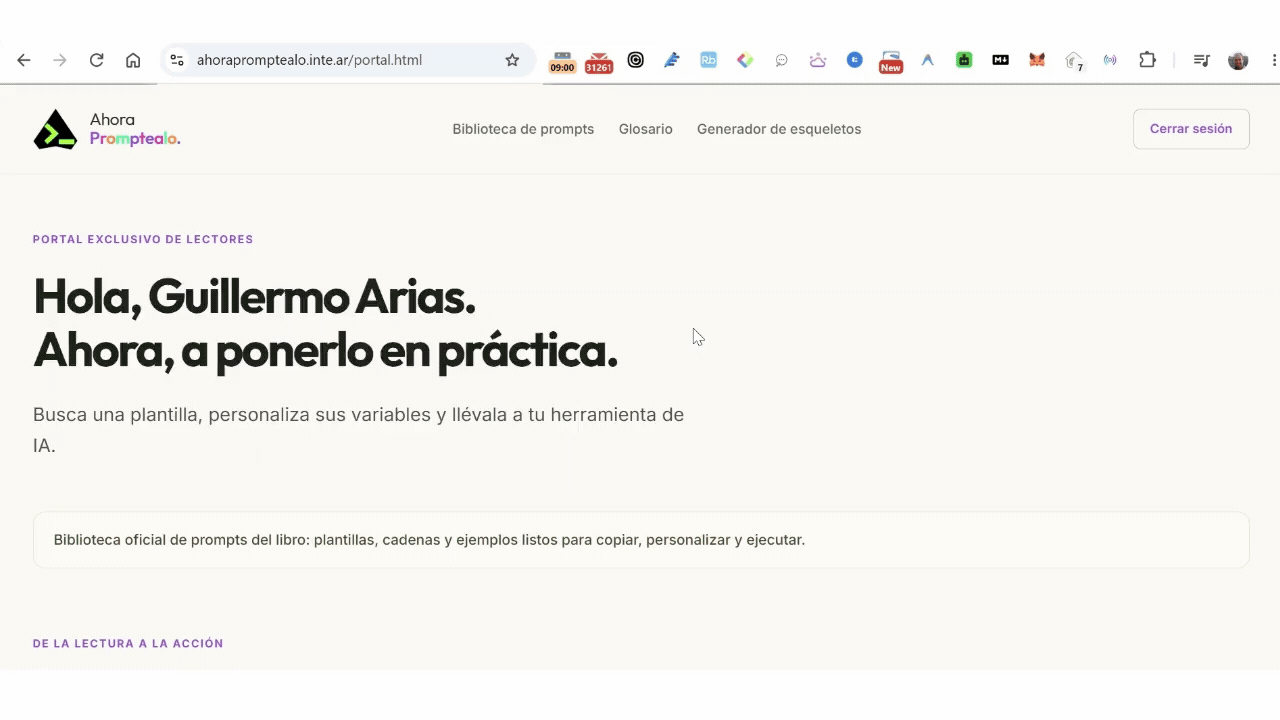Click the blue feather pen extension icon
The width and height of the screenshot is (1280, 720).
(672, 60)
